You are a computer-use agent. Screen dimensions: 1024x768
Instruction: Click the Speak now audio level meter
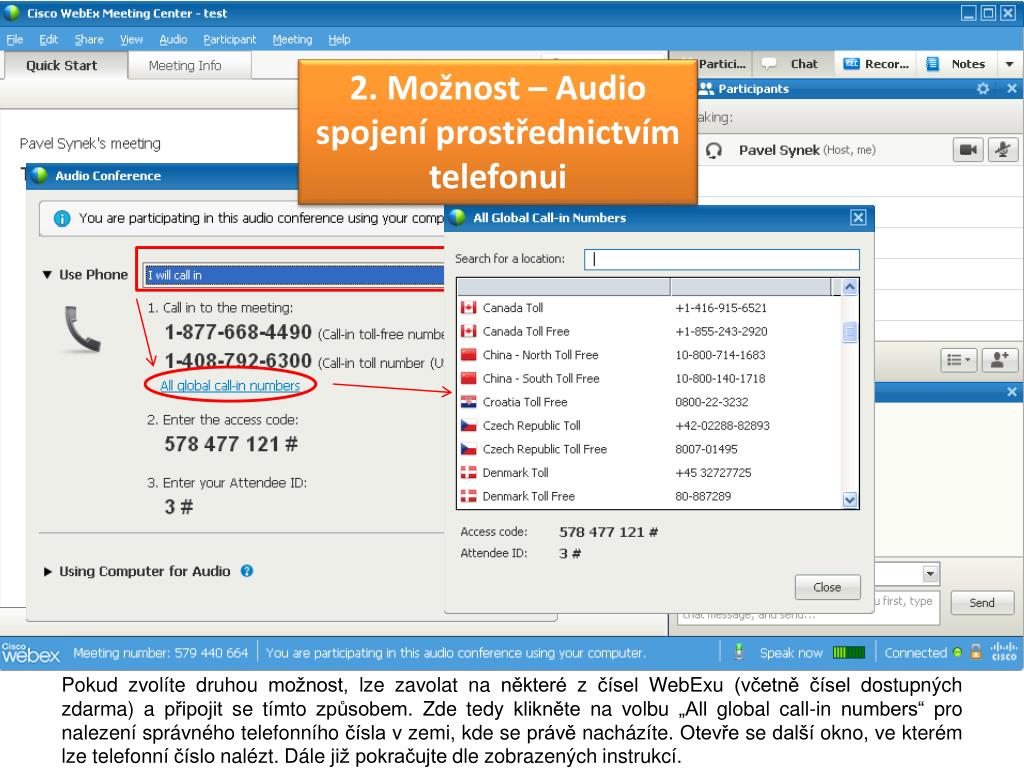[x=848, y=652]
